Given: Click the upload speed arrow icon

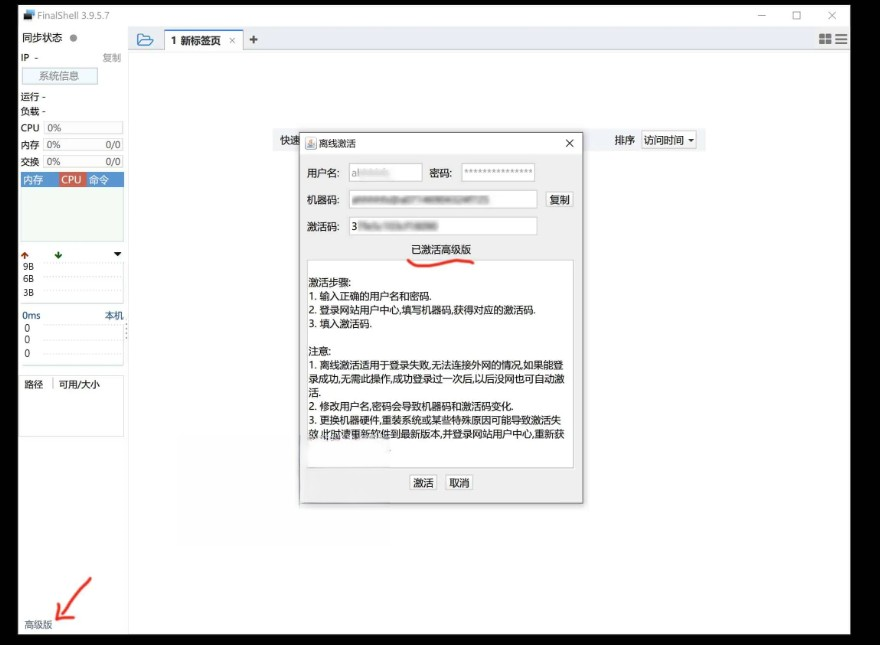Looking at the screenshot, I should coord(25,255).
